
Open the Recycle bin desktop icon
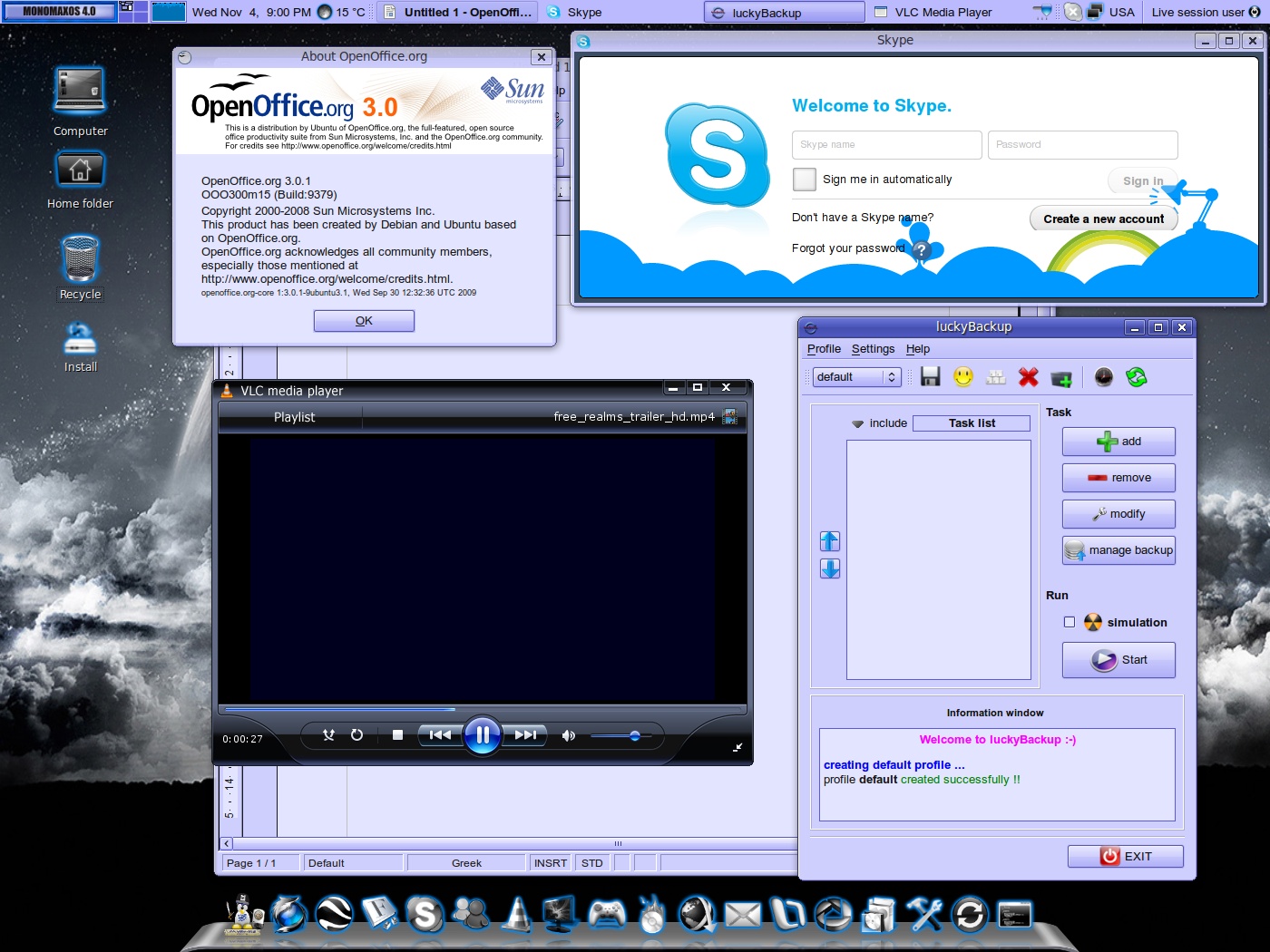coord(80,267)
